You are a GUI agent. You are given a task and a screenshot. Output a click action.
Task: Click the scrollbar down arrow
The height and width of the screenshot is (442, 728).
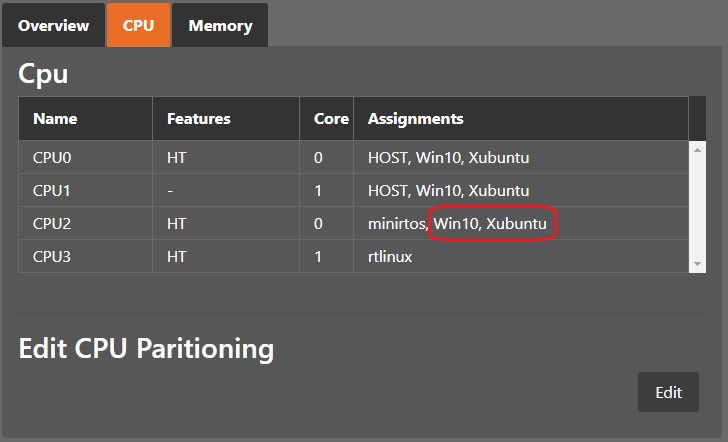[x=698, y=263]
